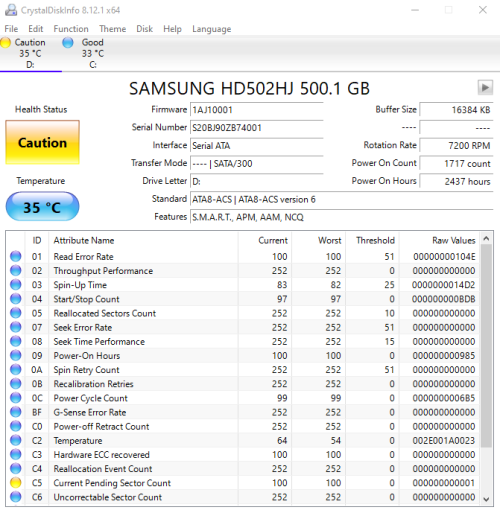Screen dimensions: 500x513
Task: Go to next disk with arrow button
Action: tap(485, 88)
